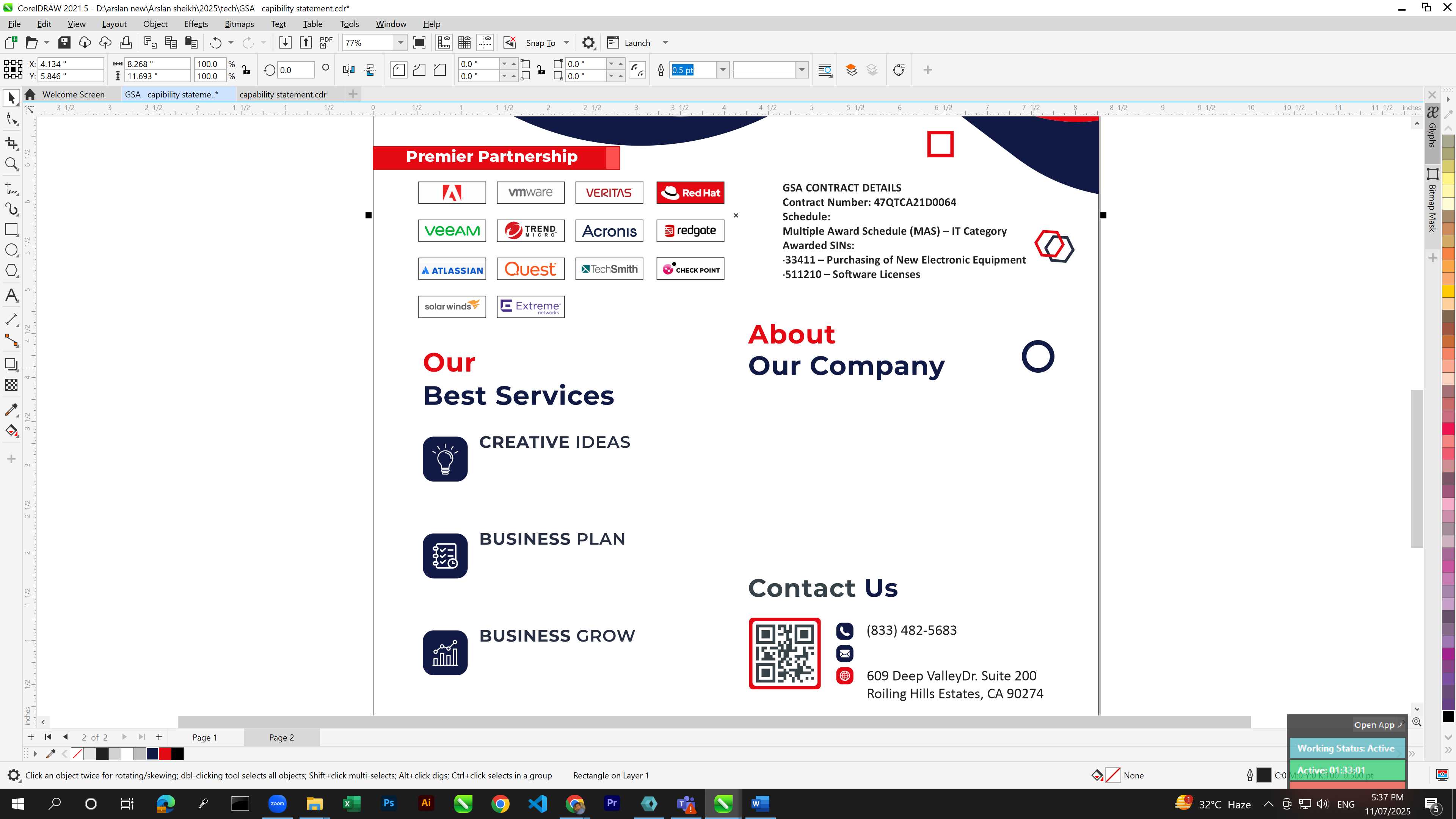Open Microsoft Word from the taskbar
Viewport: 1456px width, 819px height.
click(x=759, y=803)
